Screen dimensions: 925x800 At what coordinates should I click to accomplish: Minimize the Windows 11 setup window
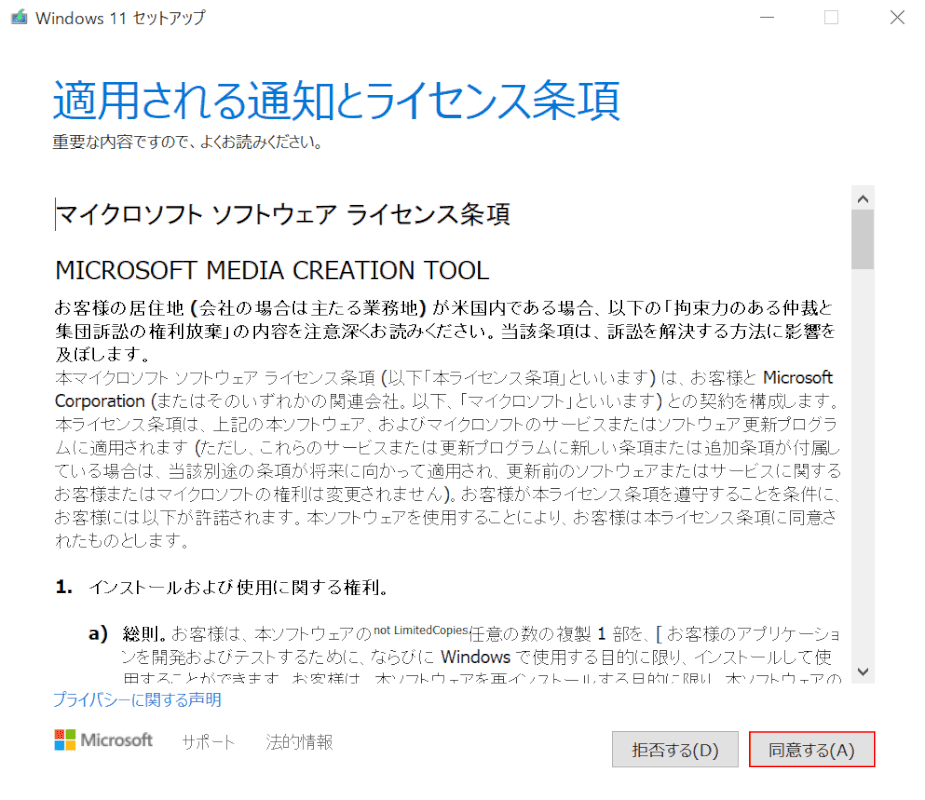pyautogui.click(x=767, y=17)
